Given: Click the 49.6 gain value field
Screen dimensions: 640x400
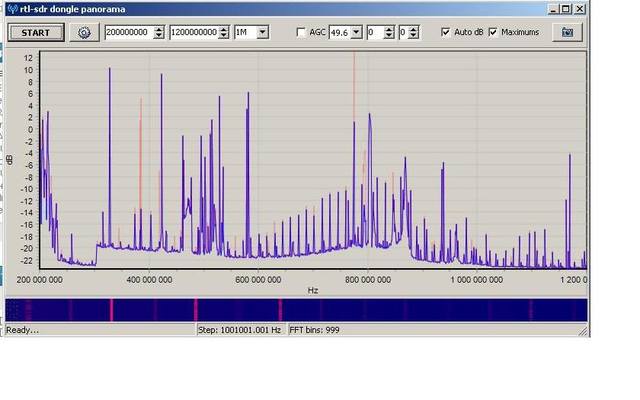Looking at the screenshot, I should 341,32.
